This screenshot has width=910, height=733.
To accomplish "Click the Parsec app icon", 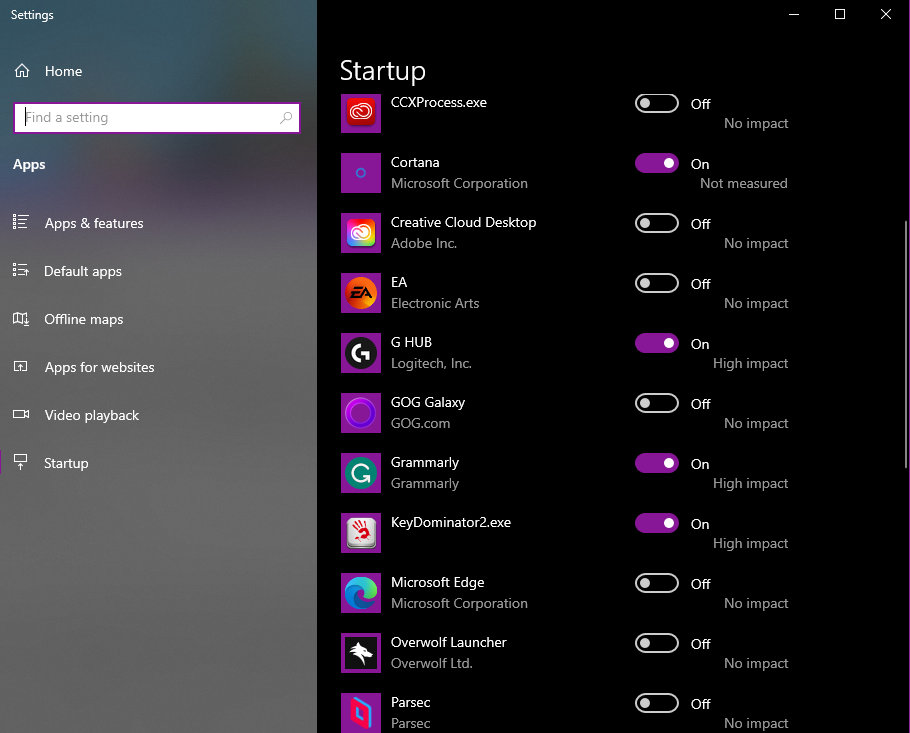I will (361, 712).
